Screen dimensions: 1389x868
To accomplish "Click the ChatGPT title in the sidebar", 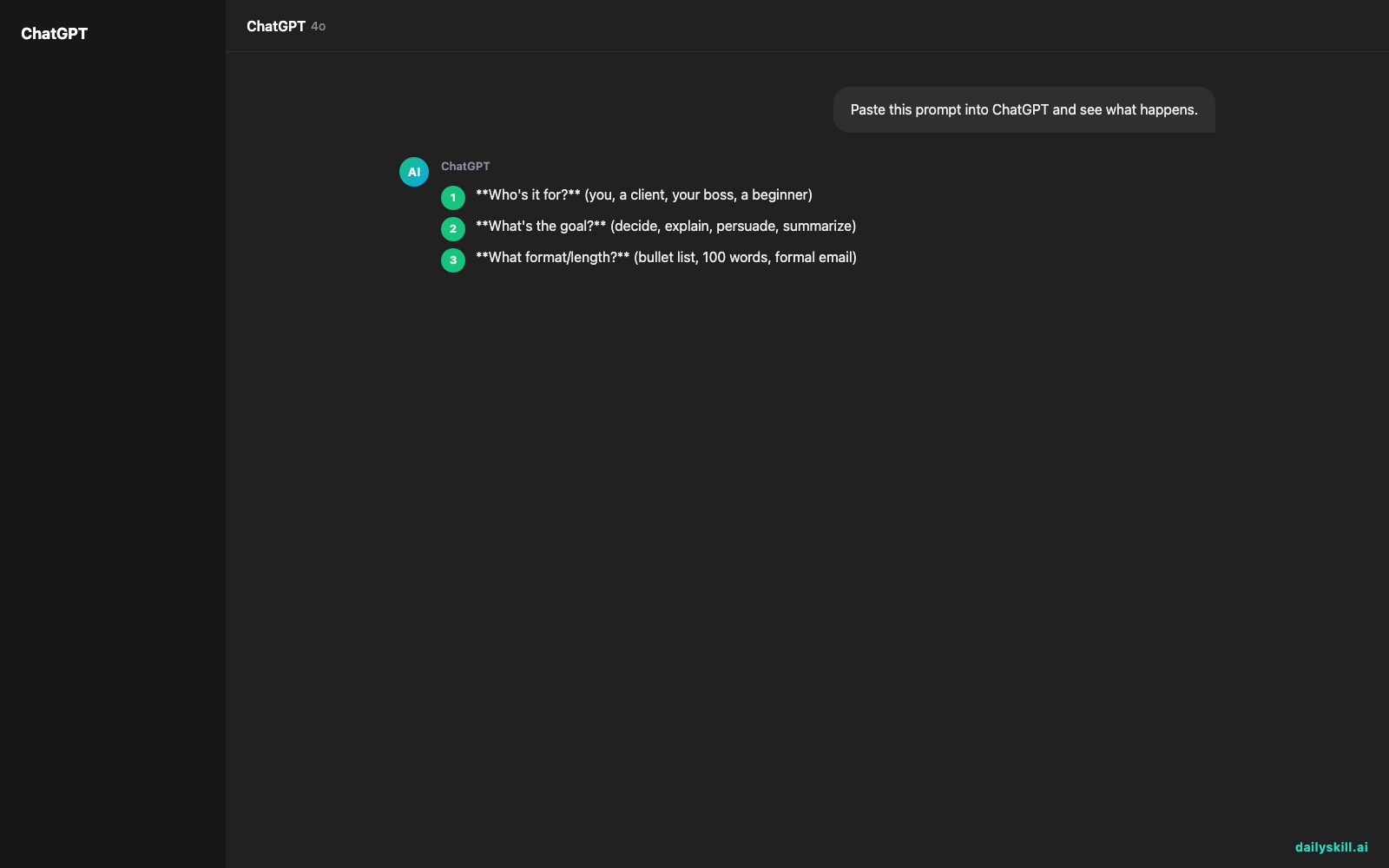I will pyautogui.click(x=54, y=34).
